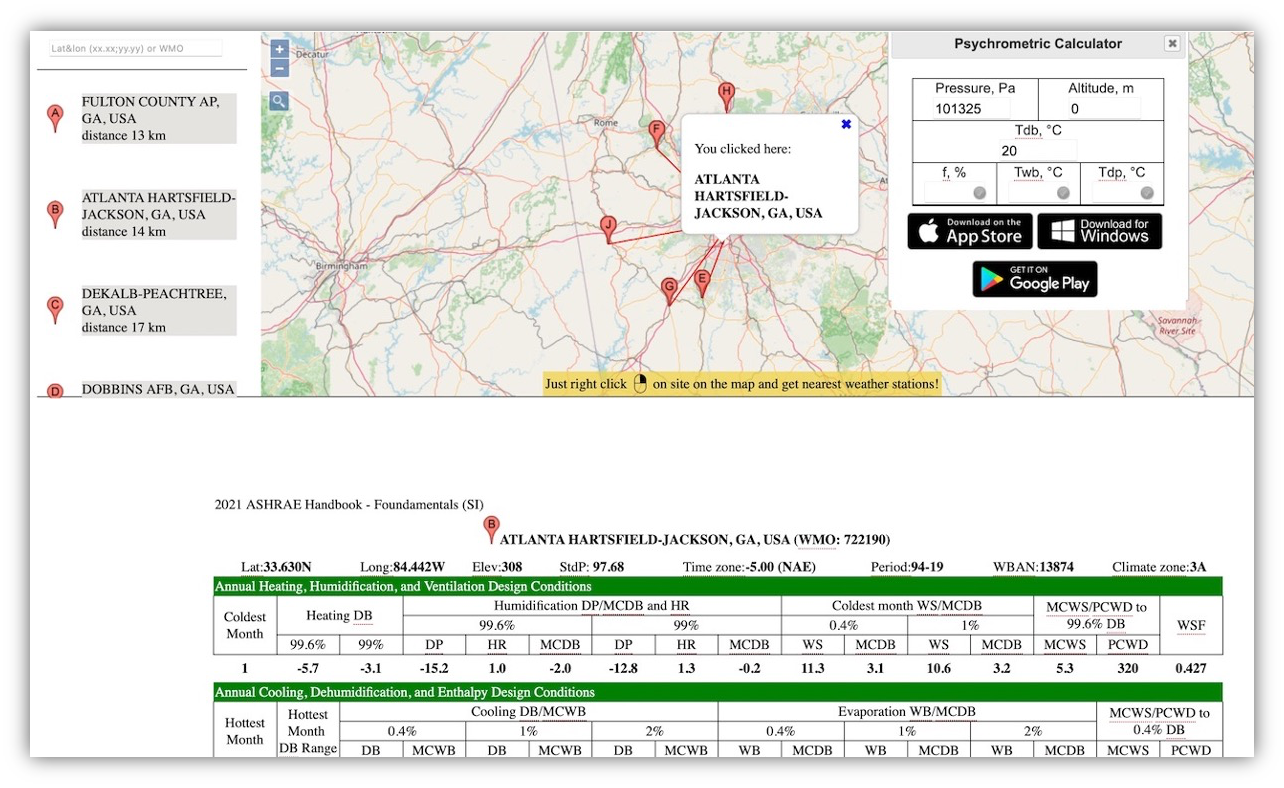Select map marker F
This screenshot has height=788, width=1284.
tap(657, 131)
